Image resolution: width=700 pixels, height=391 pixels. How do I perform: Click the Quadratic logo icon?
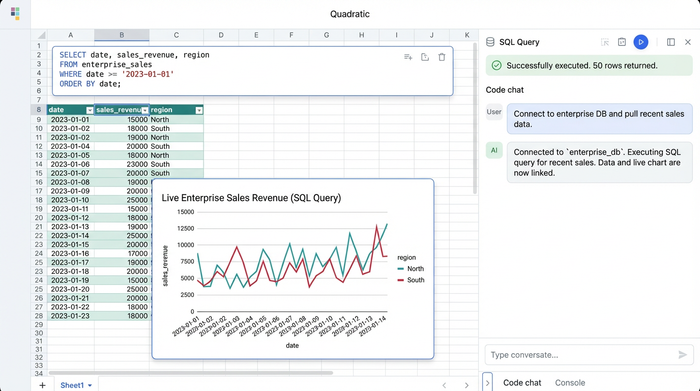pos(15,13)
